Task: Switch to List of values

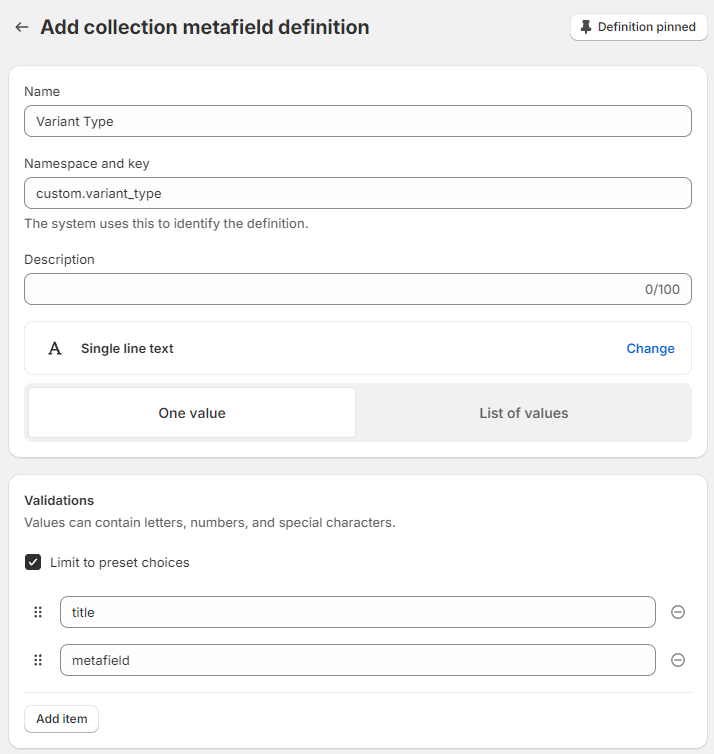Action: tap(523, 413)
